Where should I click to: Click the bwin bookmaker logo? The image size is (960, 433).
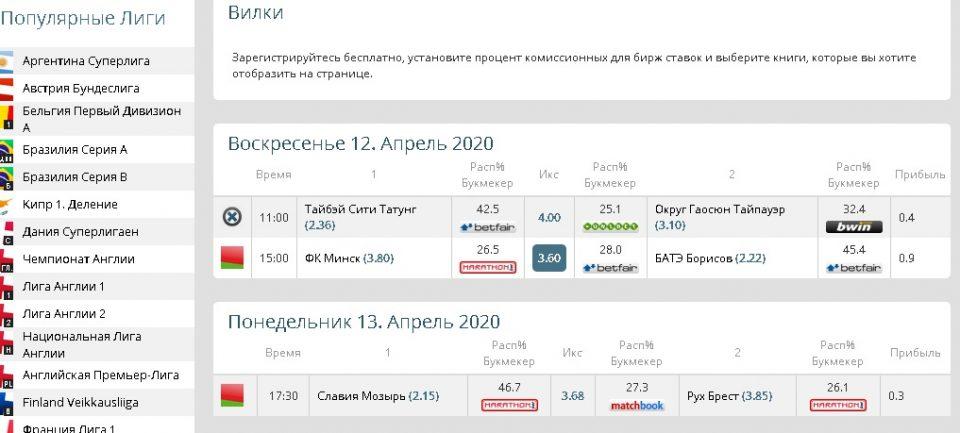tap(853, 227)
